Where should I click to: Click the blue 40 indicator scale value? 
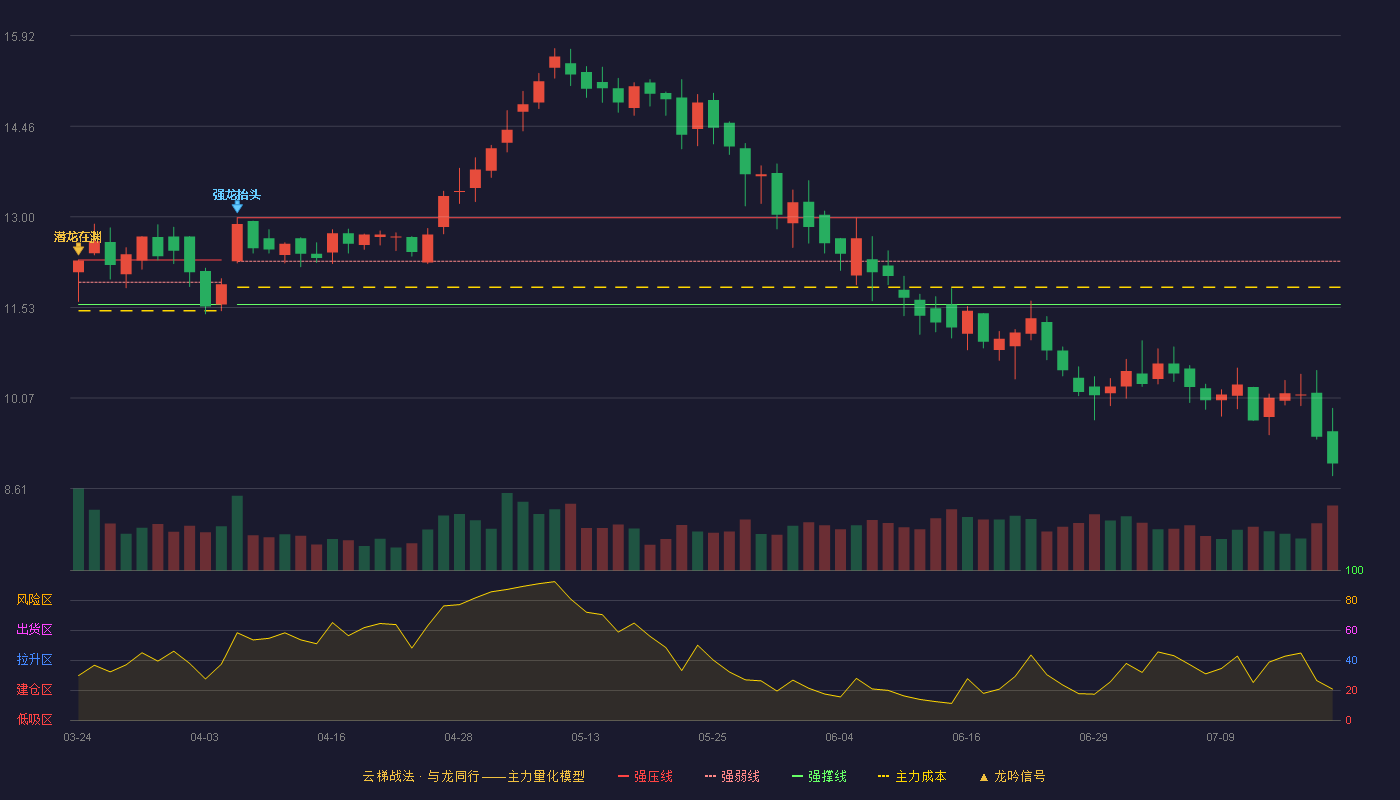(1351, 660)
